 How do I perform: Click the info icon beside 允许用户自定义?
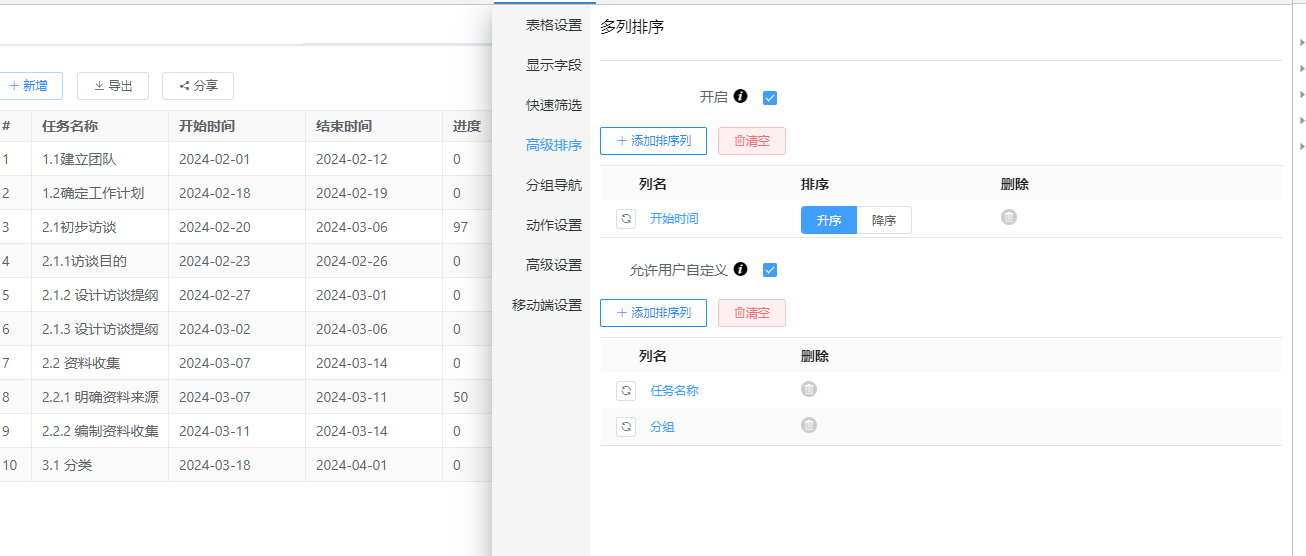tap(740, 269)
